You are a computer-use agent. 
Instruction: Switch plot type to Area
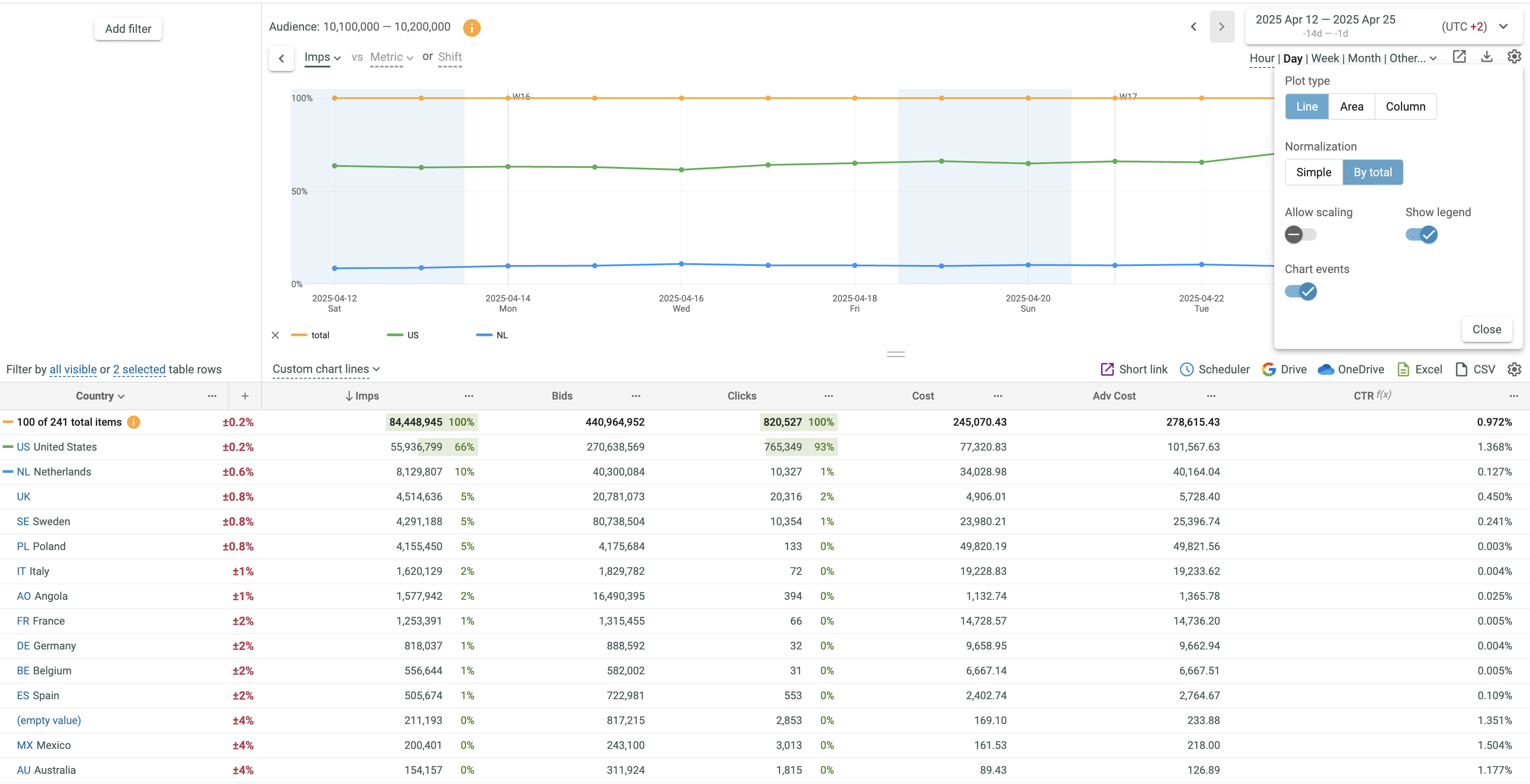(x=1351, y=107)
